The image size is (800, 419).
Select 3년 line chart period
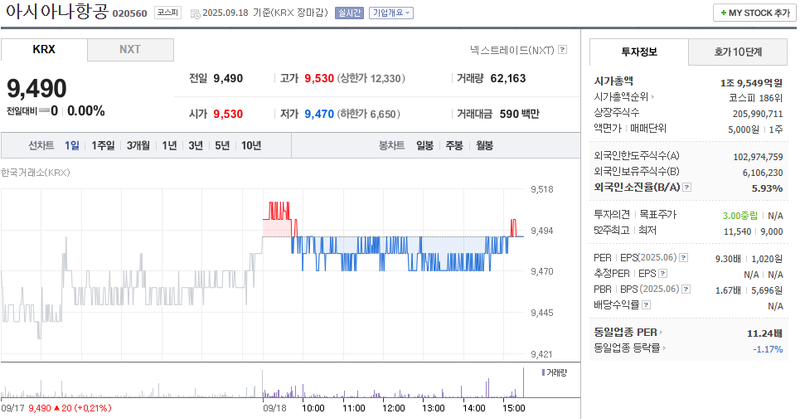(x=196, y=145)
